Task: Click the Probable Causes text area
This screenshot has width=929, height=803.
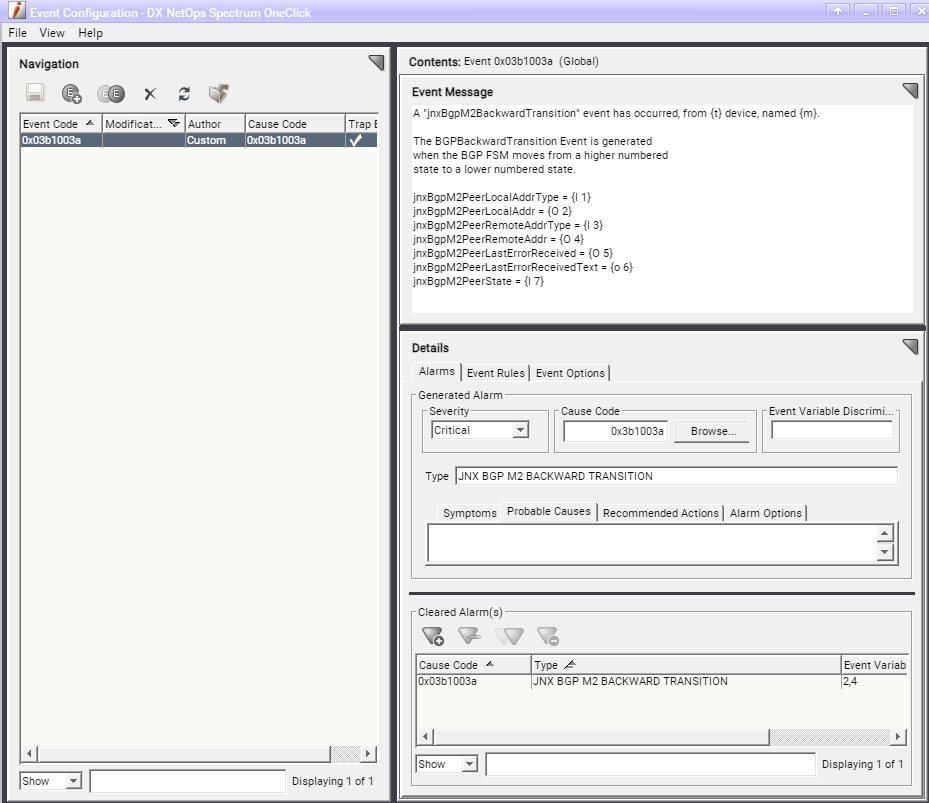Action: 652,543
